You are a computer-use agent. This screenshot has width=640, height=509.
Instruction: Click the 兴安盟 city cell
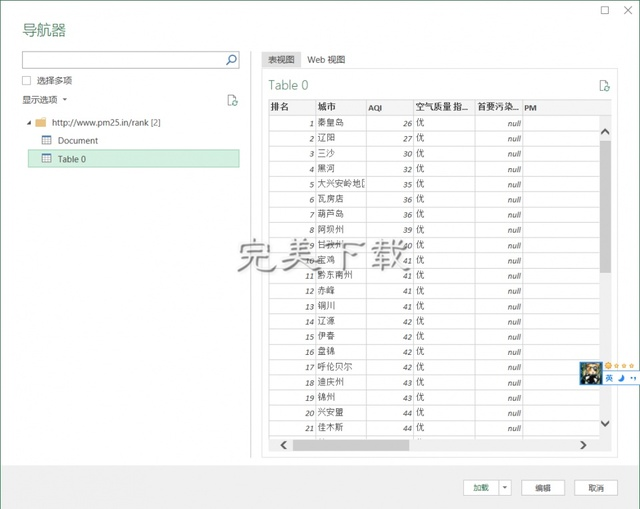pos(341,413)
